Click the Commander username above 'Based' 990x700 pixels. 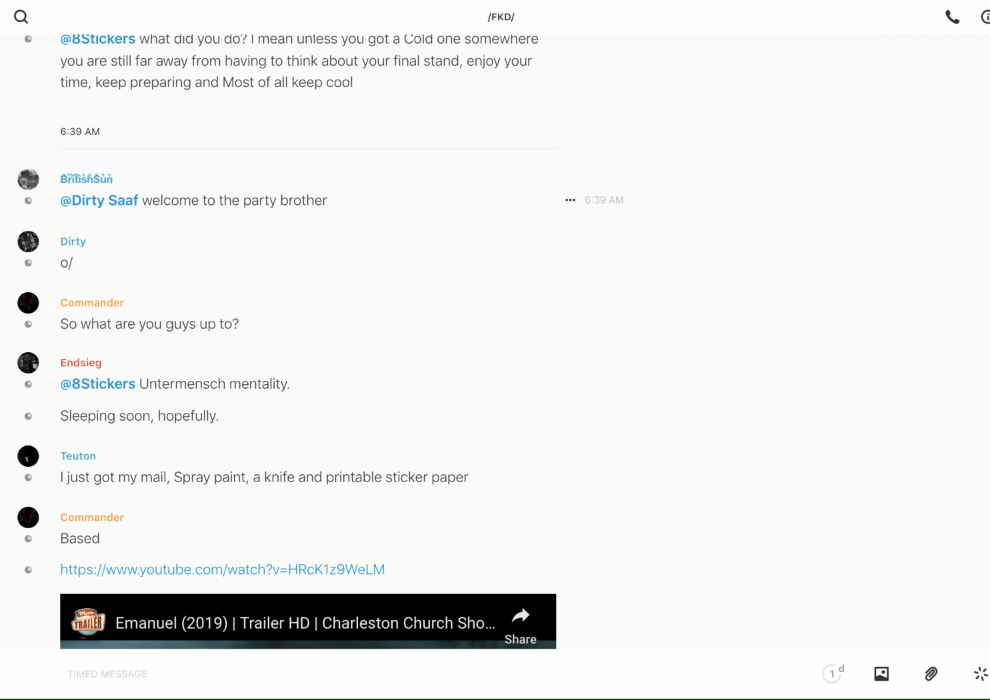click(92, 517)
